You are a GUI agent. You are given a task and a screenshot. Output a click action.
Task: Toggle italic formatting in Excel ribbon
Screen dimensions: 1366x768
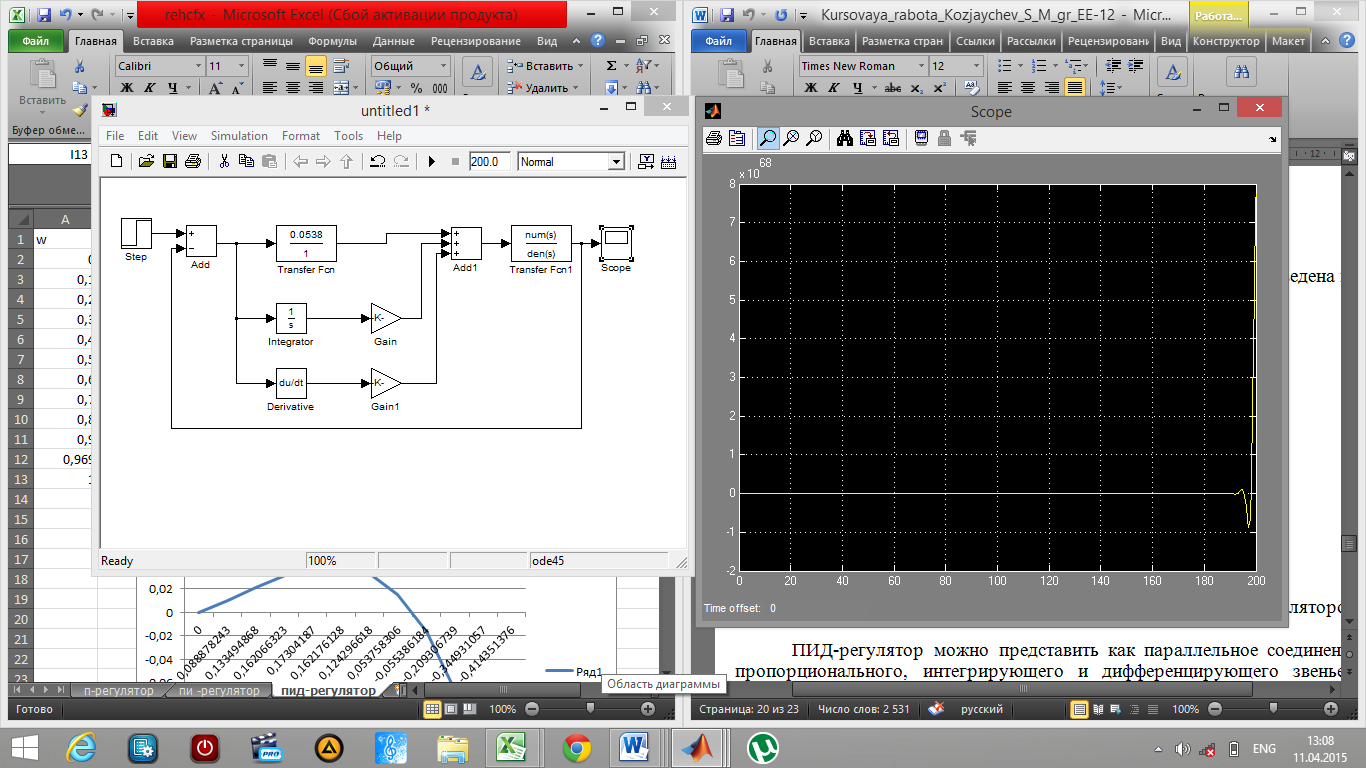(150, 88)
